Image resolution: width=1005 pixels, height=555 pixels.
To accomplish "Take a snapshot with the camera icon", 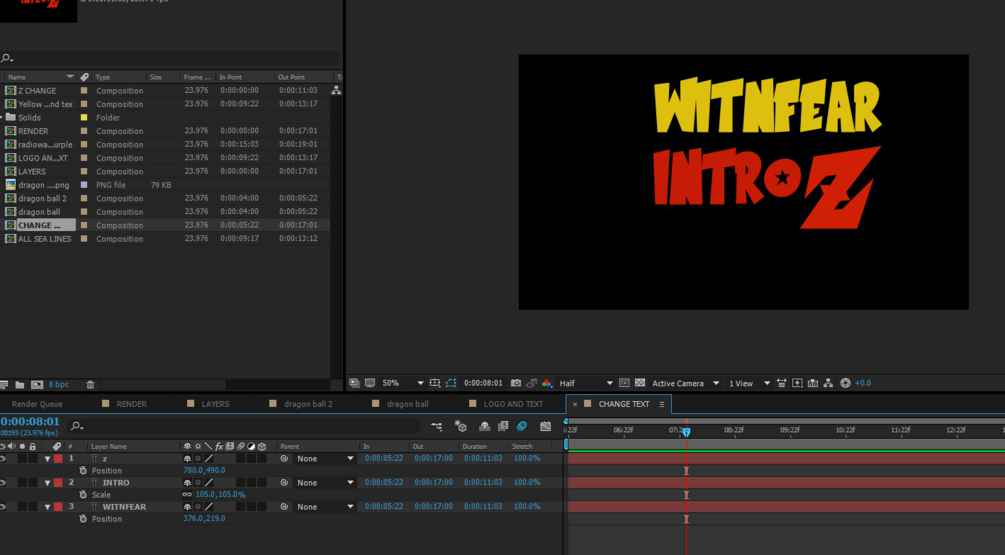I will pyautogui.click(x=516, y=383).
